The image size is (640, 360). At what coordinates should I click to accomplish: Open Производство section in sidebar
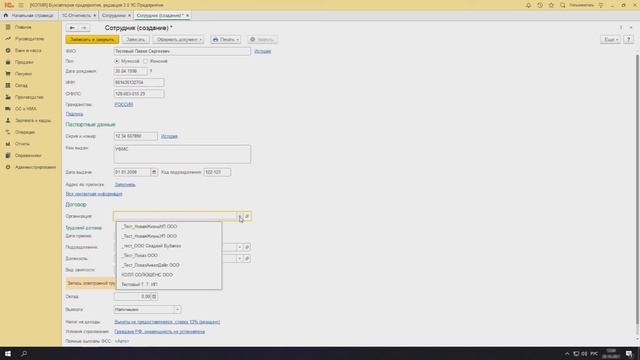coord(29,97)
